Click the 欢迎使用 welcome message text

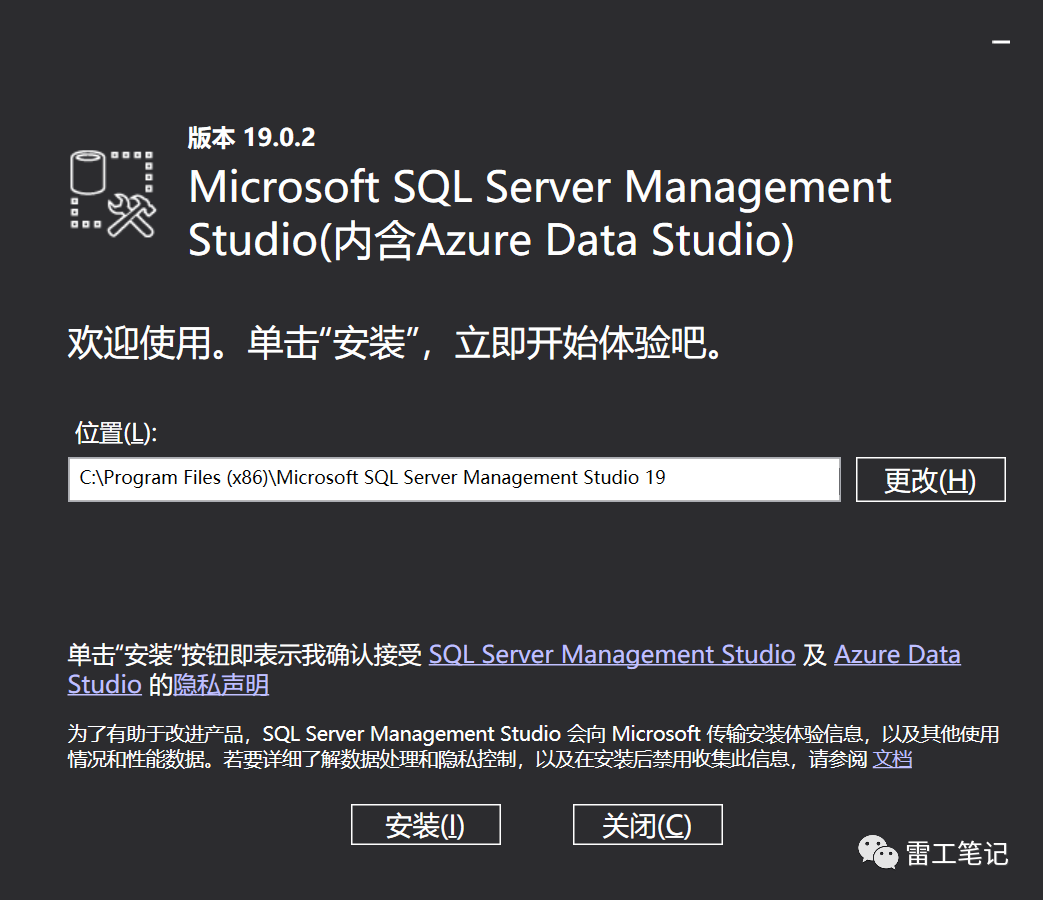[395, 344]
